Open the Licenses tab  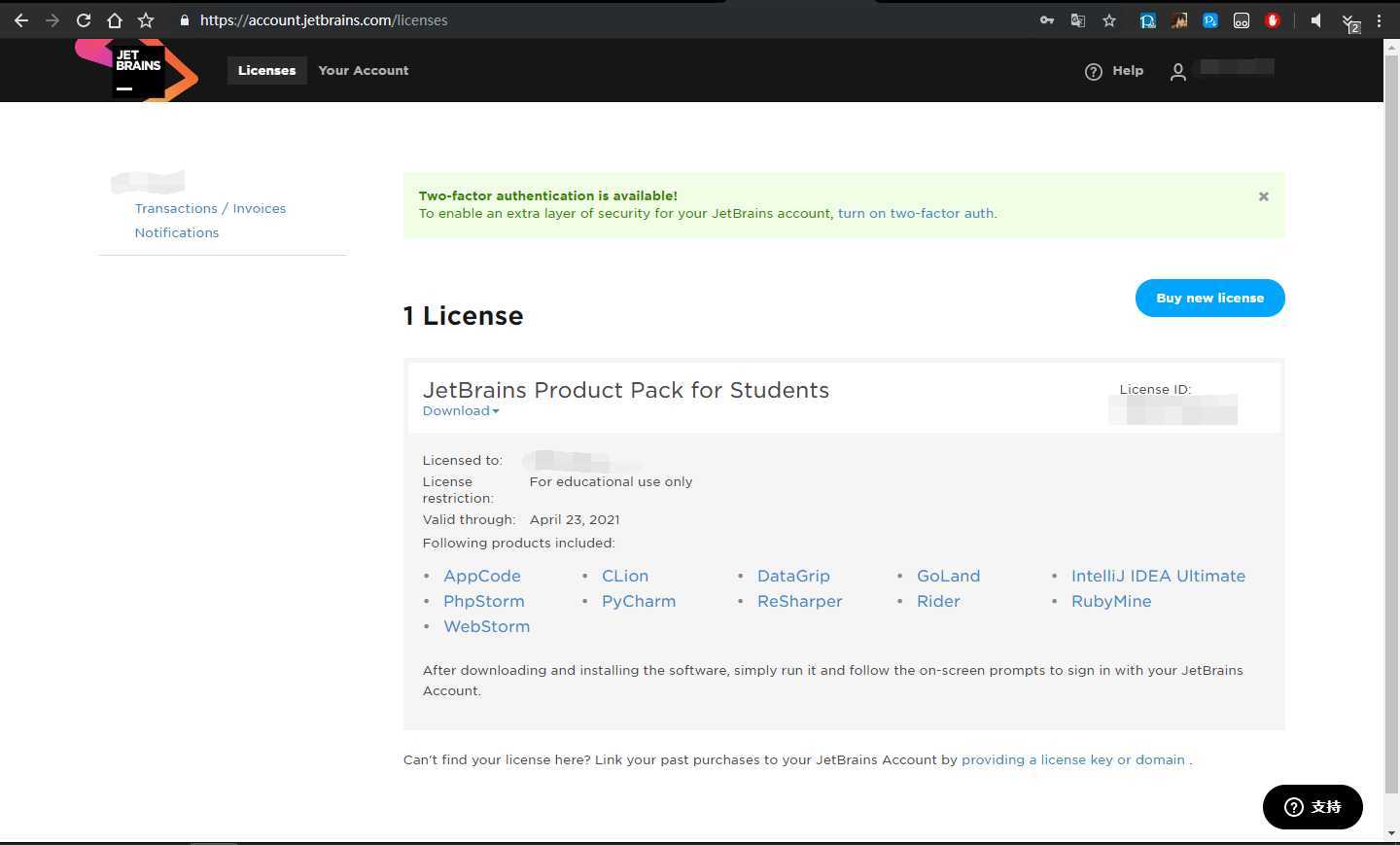266,71
